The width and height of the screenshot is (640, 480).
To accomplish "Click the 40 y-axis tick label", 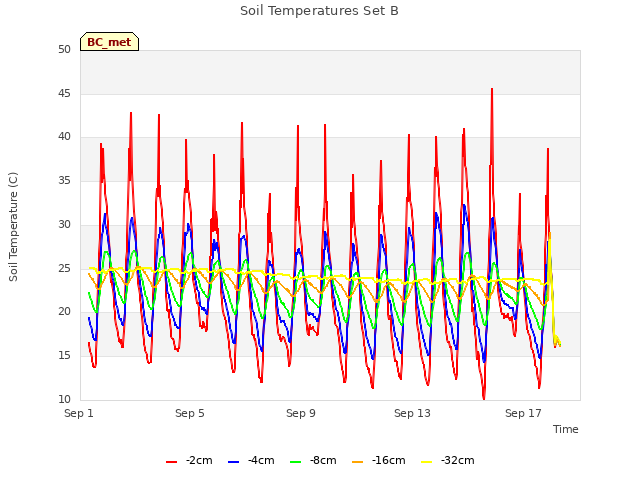I will coord(64,137).
